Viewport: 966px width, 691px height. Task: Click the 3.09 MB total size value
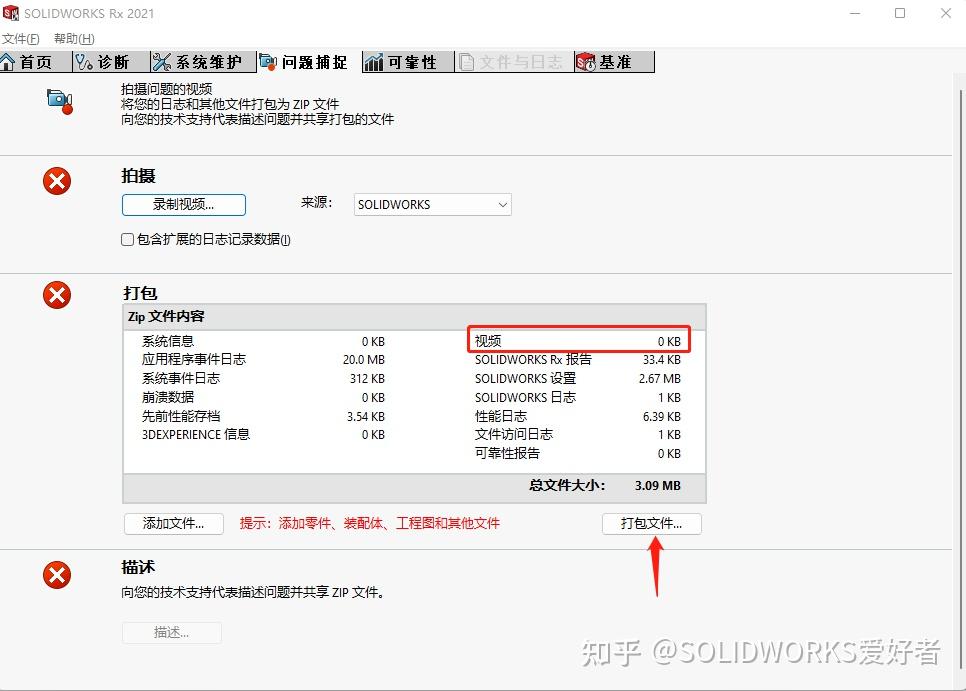658,485
